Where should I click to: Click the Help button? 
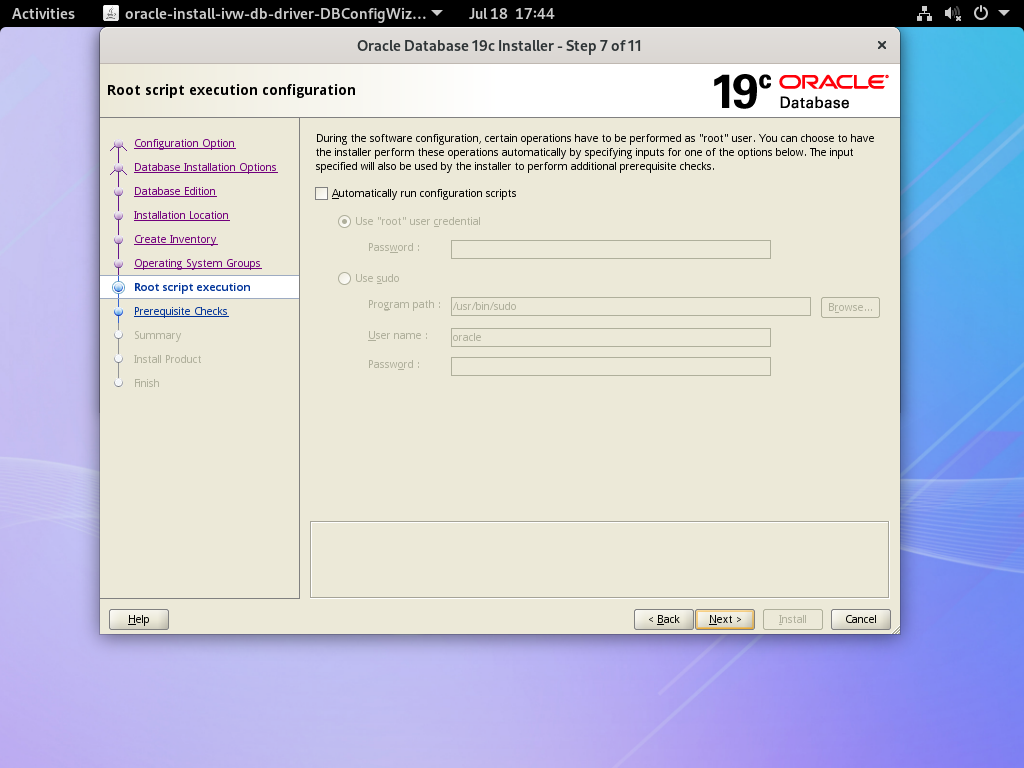coord(138,619)
